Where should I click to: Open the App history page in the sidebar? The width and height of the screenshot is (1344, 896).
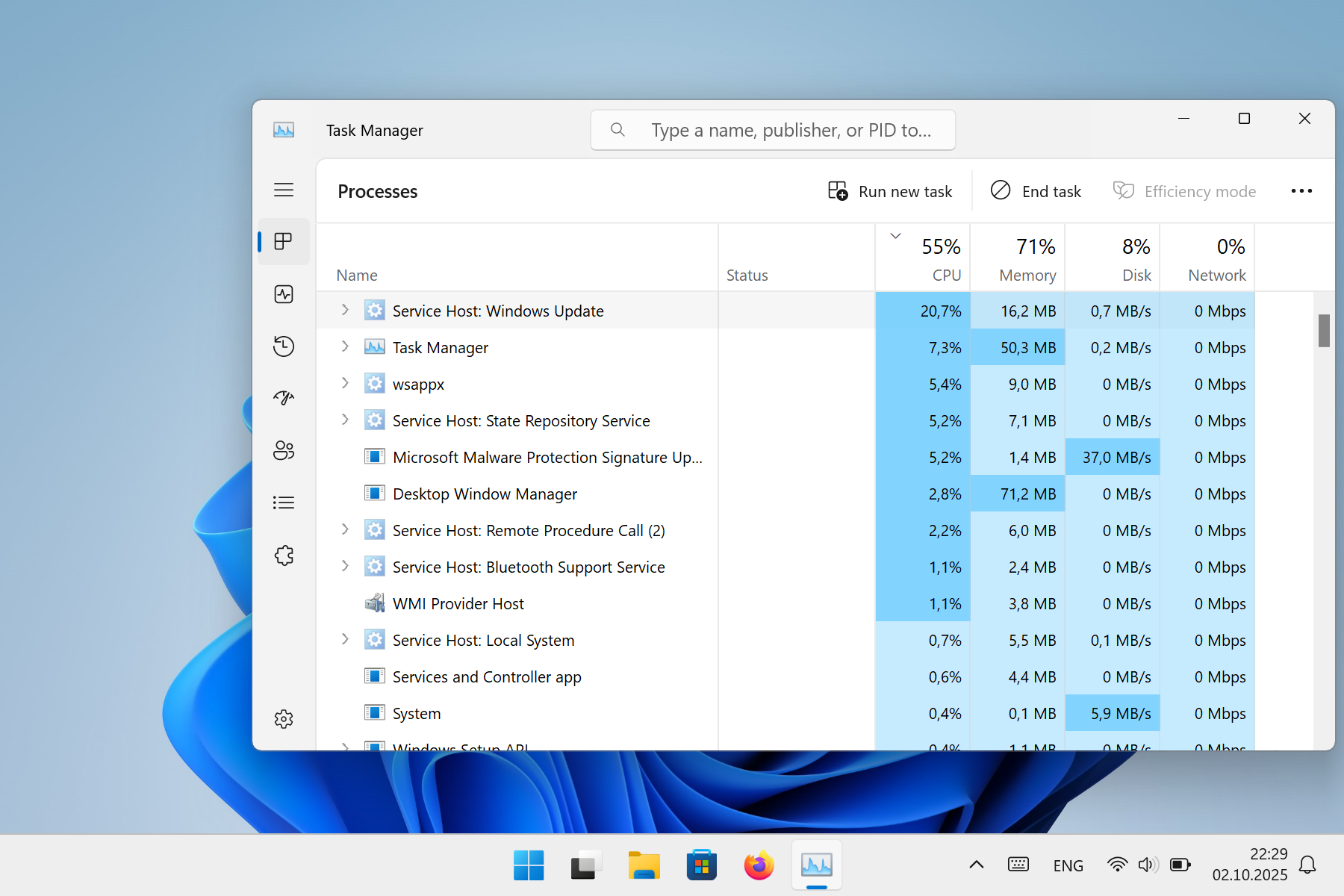pyautogui.click(x=284, y=346)
